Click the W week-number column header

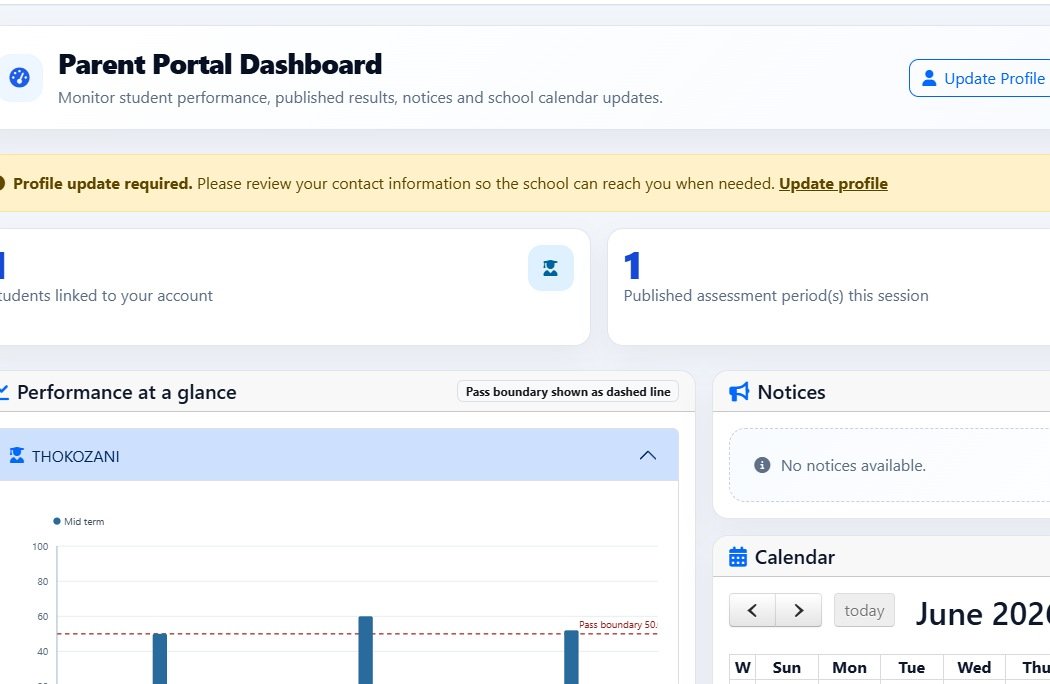click(743, 667)
